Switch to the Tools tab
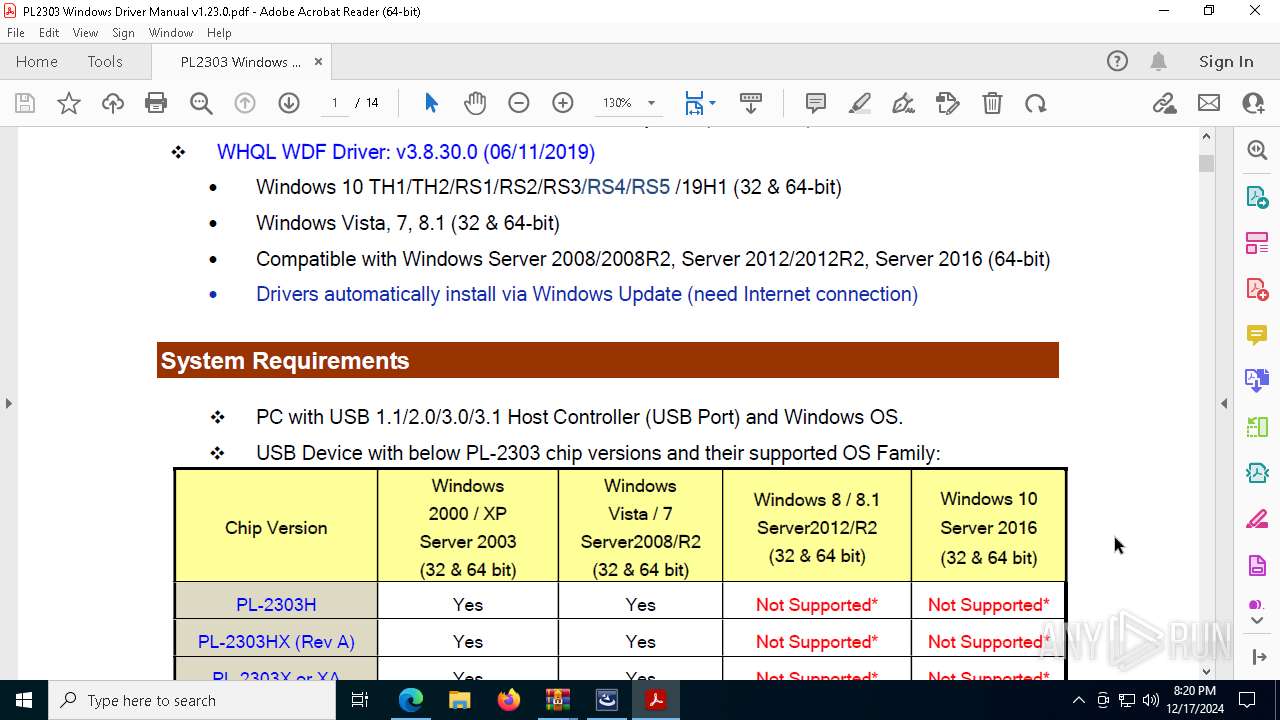This screenshot has height=720, width=1280. point(105,61)
